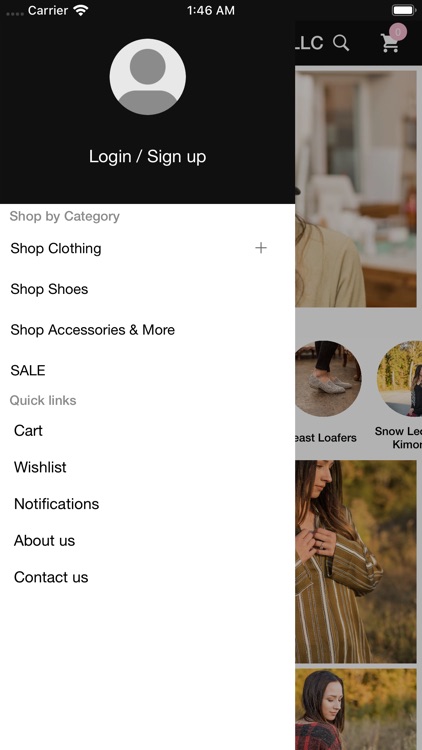Open the SALE category
Viewport: 422px width, 750px height.
[x=28, y=370]
